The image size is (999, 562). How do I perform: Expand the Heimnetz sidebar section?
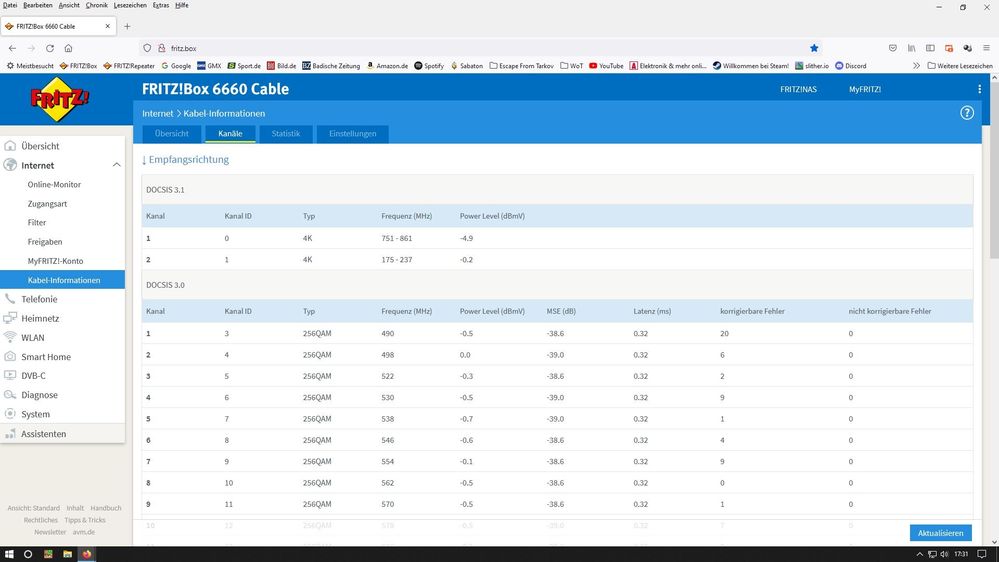pos(40,318)
